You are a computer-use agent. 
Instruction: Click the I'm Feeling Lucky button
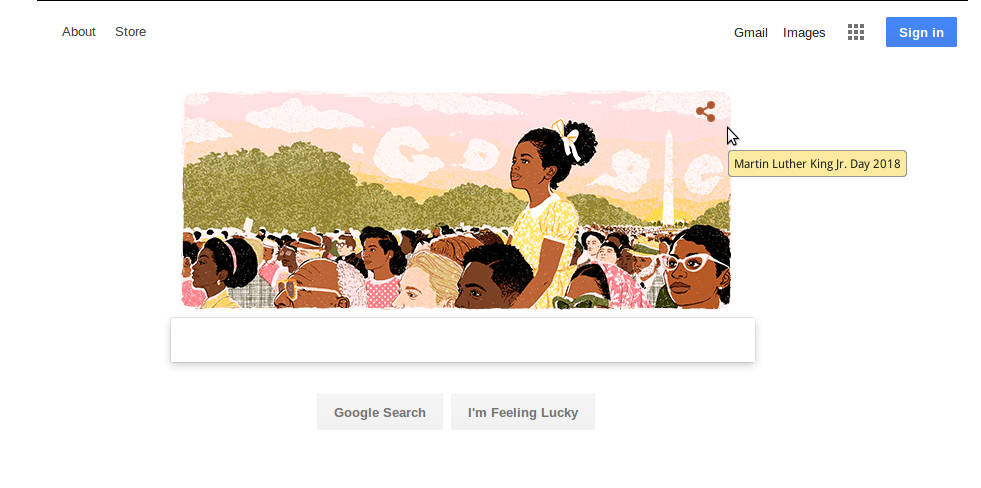[x=523, y=412]
